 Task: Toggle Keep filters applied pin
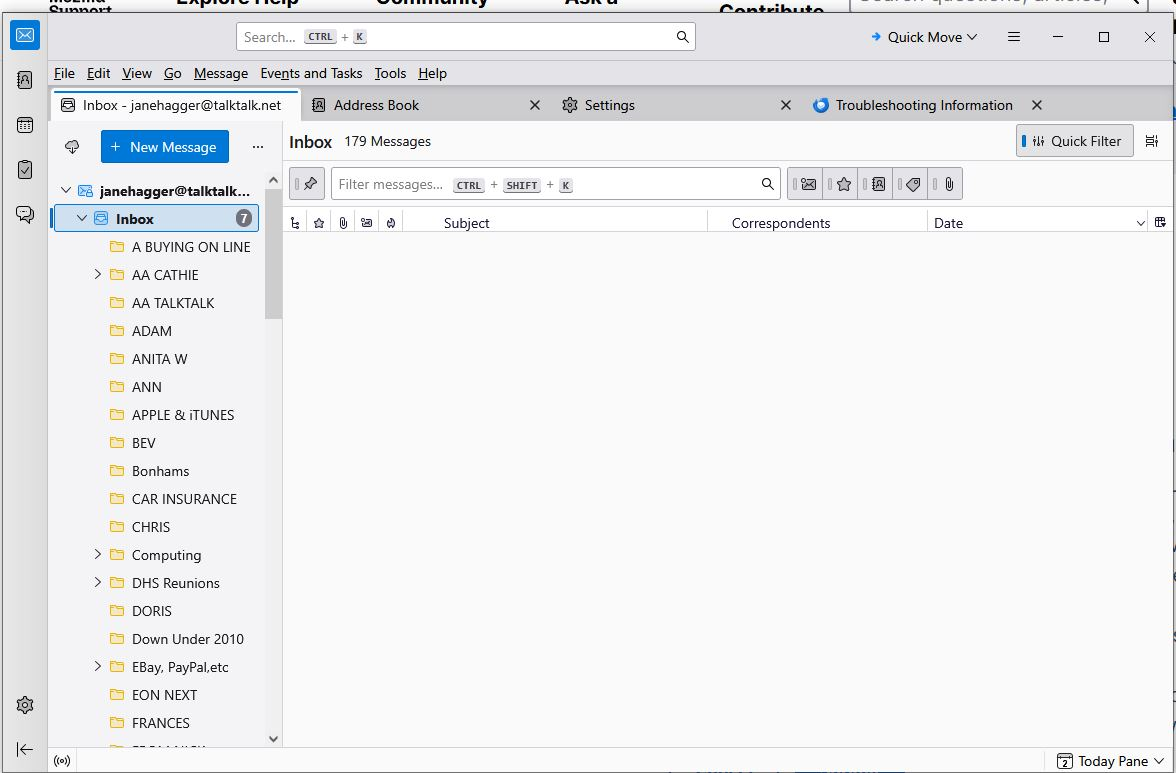pyautogui.click(x=308, y=184)
